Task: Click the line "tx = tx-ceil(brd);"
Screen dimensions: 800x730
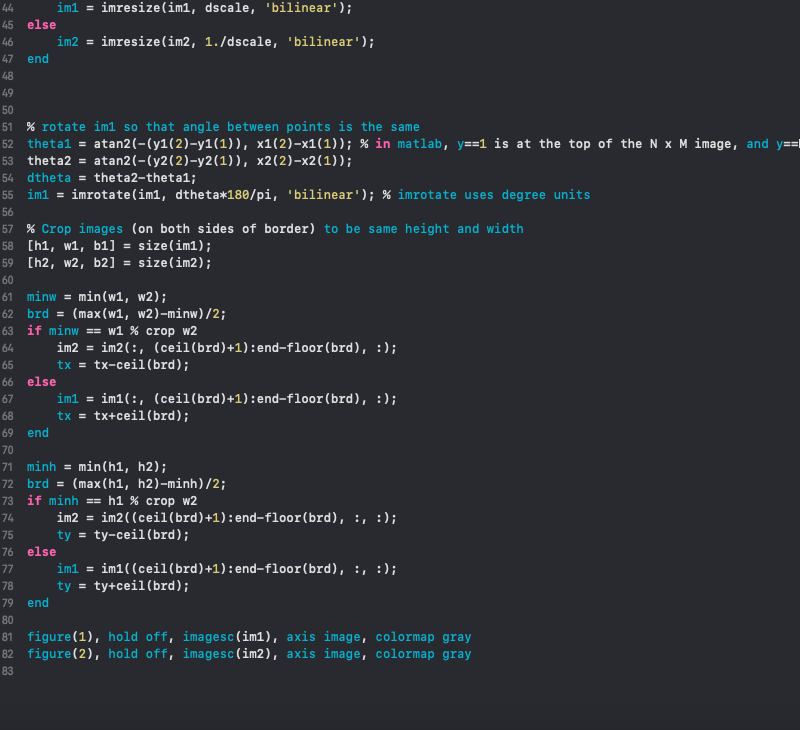Action: [x=123, y=365]
